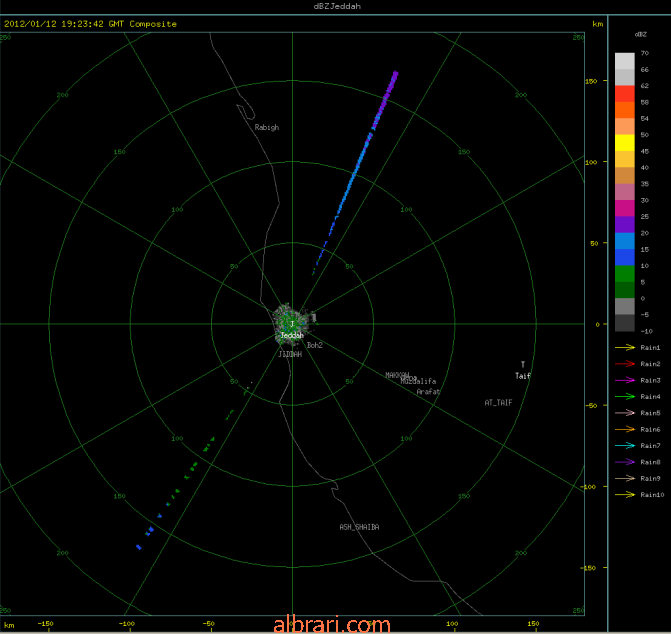This screenshot has width=671, height=634.
Task: Click the blue echo cluster far southwest
Action: coord(145,538)
